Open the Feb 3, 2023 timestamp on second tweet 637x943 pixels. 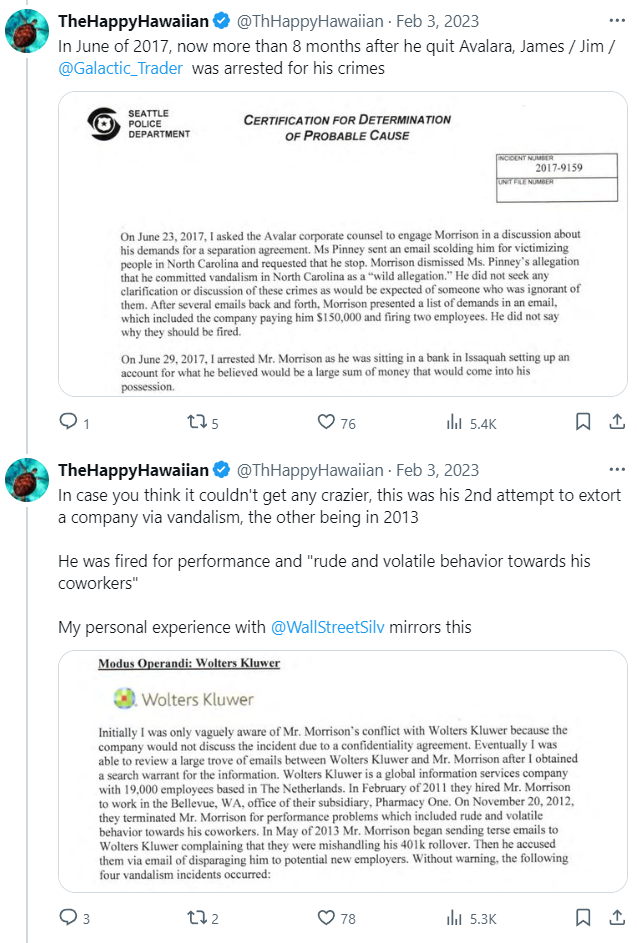tap(437, 470)
